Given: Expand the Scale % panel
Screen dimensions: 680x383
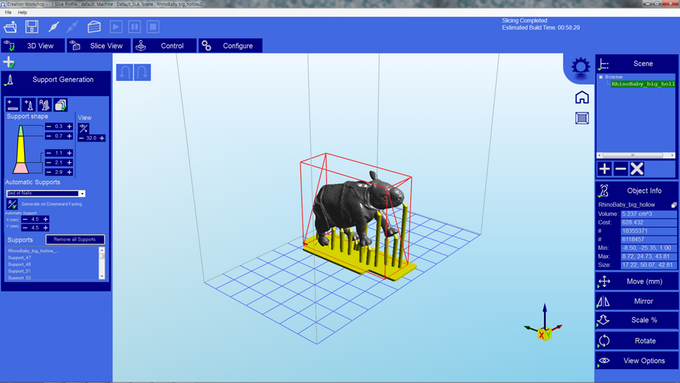Looking at the screenshot, I should (636, 321).
